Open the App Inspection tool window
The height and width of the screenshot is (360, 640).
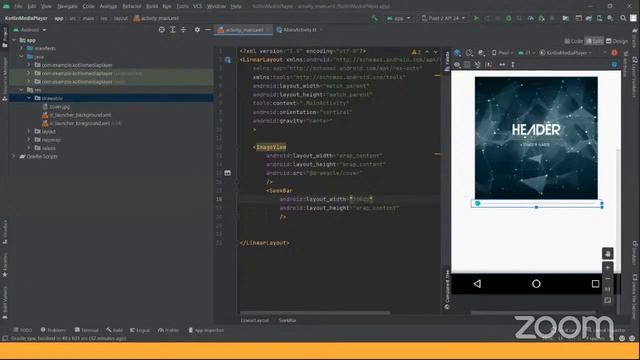coord(206,330)
